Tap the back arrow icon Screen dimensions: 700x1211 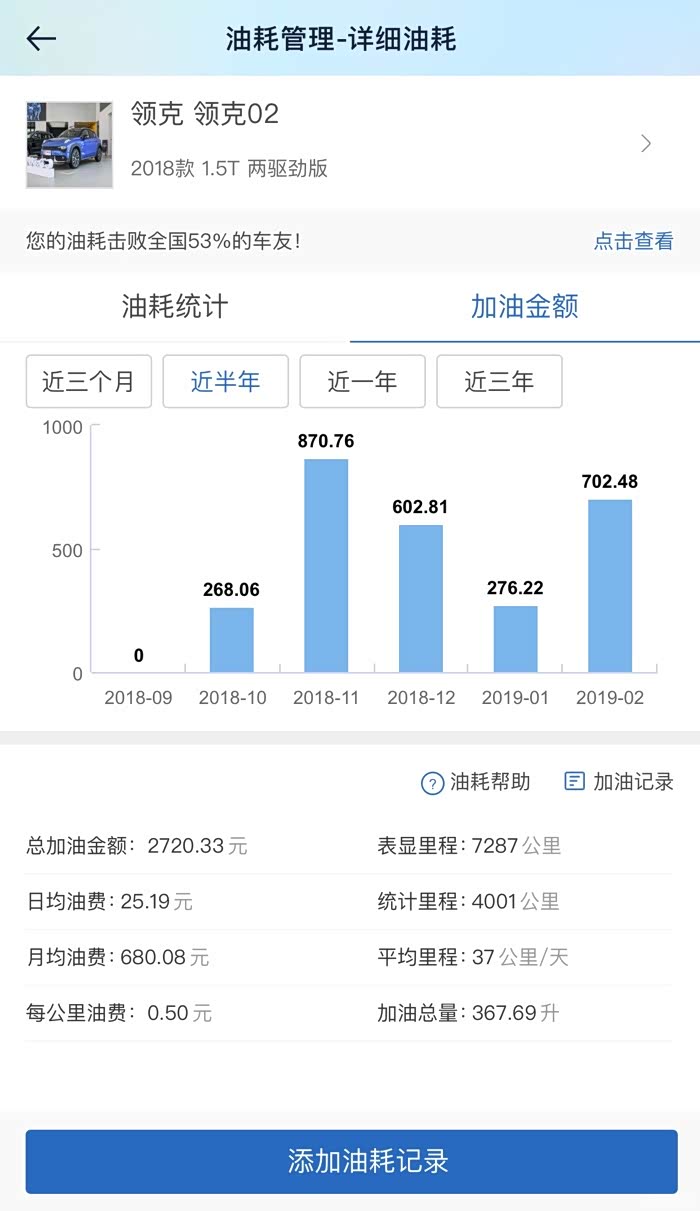(41, 39)
